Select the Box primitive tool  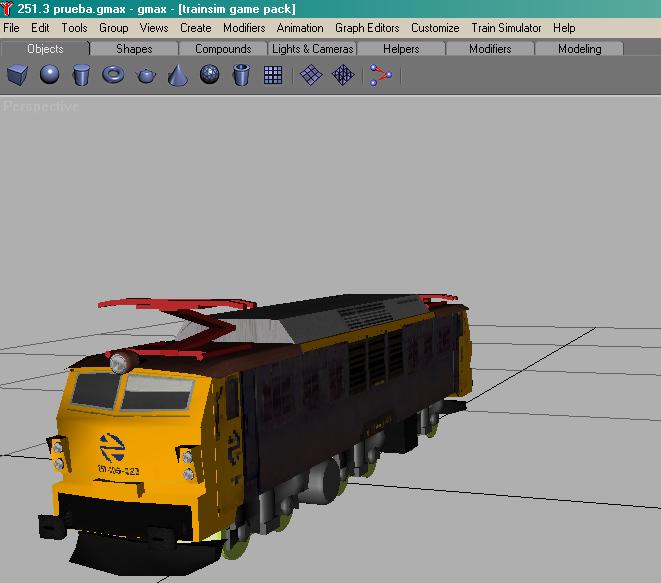point(17,74)
